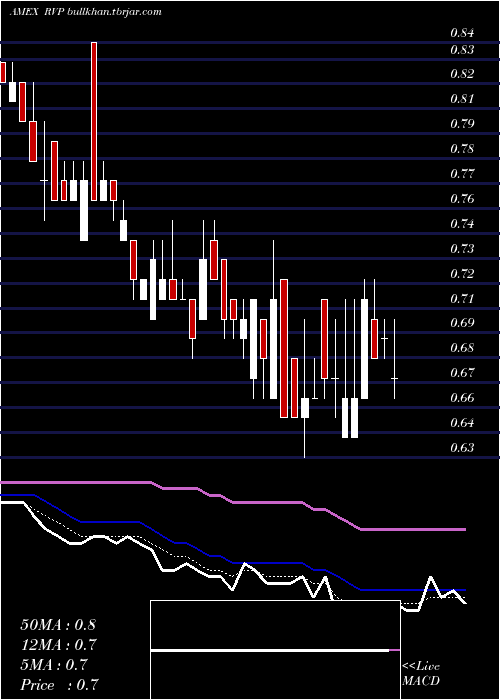This screenshot has height=700, width=500.
Task: Click the 0.77 price axis label
Action: pos(462,174)
